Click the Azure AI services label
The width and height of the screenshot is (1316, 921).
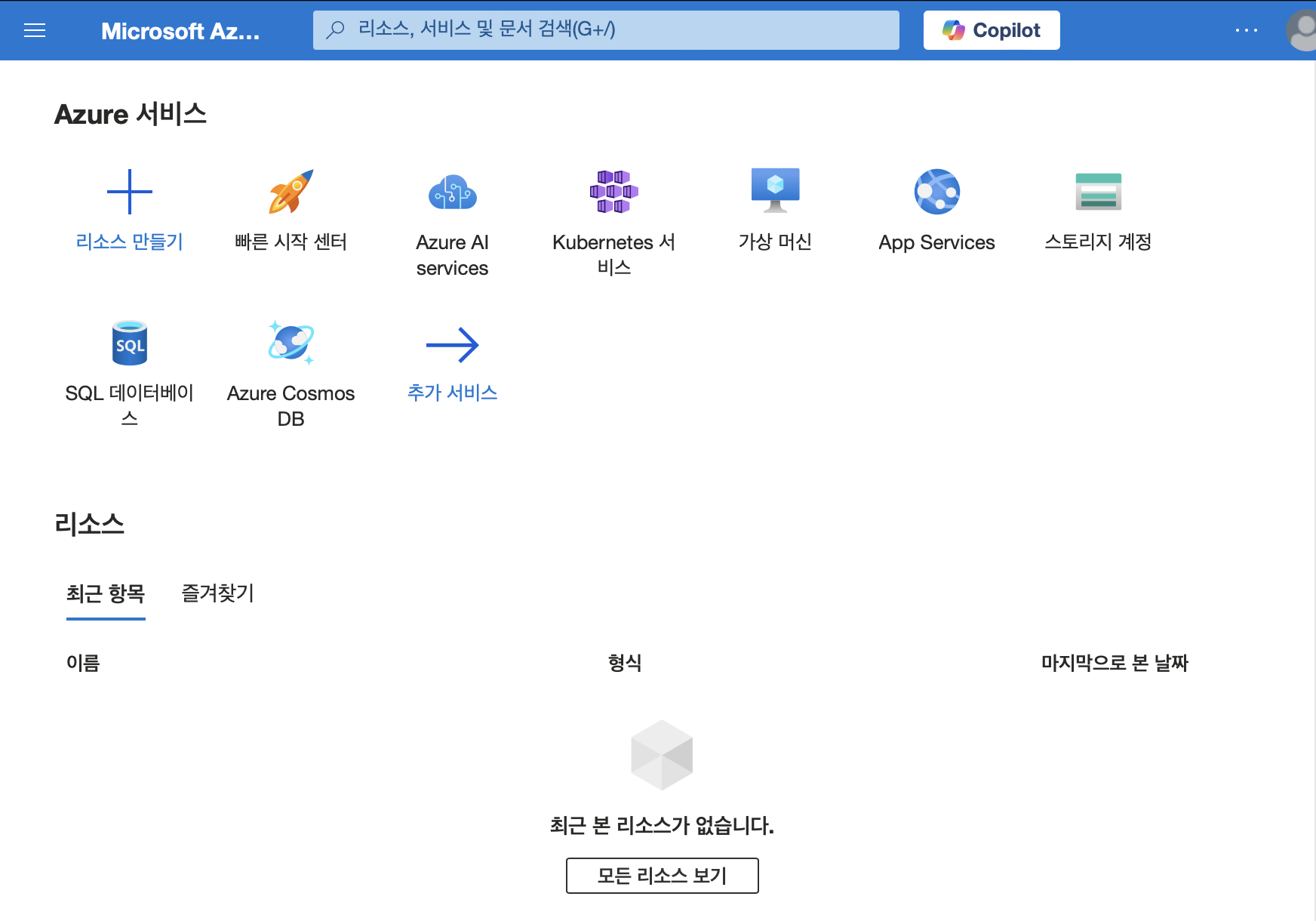click(453, 255)
